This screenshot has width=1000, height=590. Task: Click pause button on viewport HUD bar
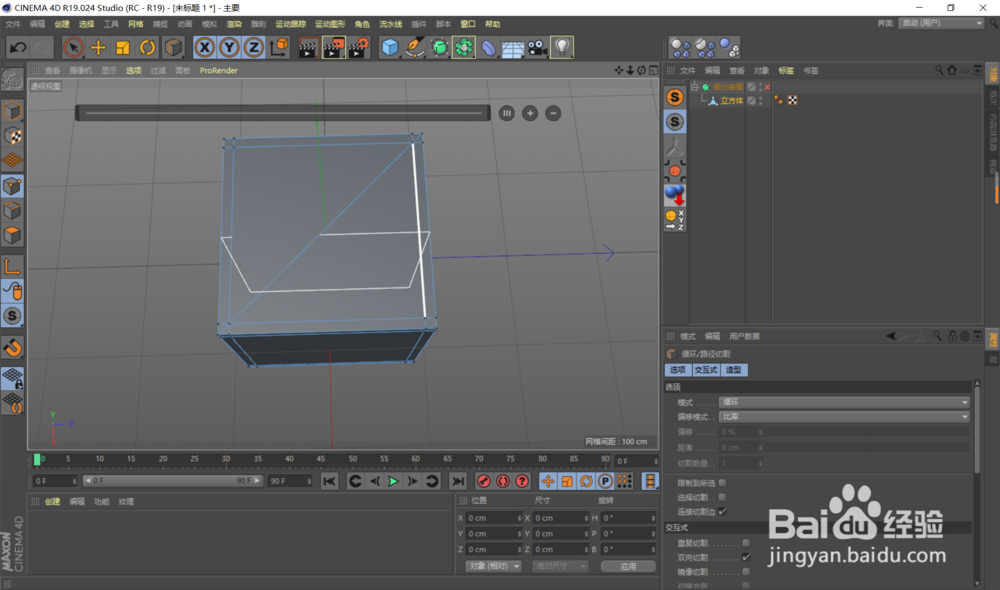[x=506, y=114]
